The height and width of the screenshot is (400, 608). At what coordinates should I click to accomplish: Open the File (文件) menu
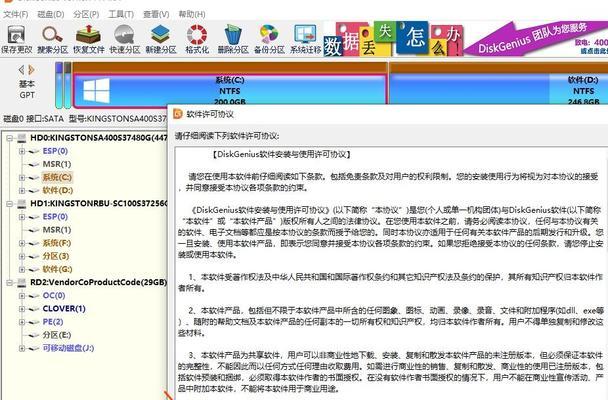16,14
